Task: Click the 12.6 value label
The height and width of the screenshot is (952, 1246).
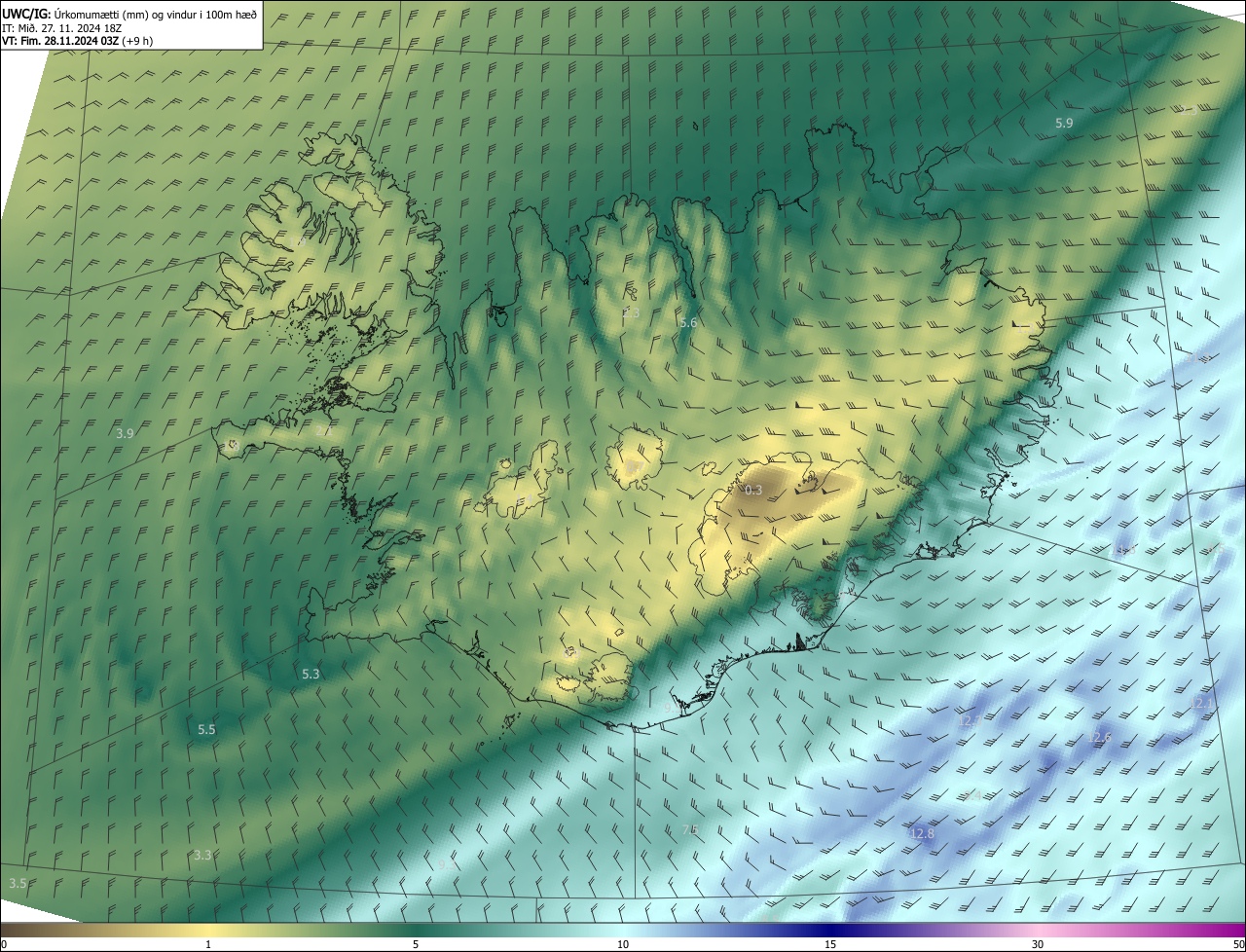Action: click(x=1099, y=738)
